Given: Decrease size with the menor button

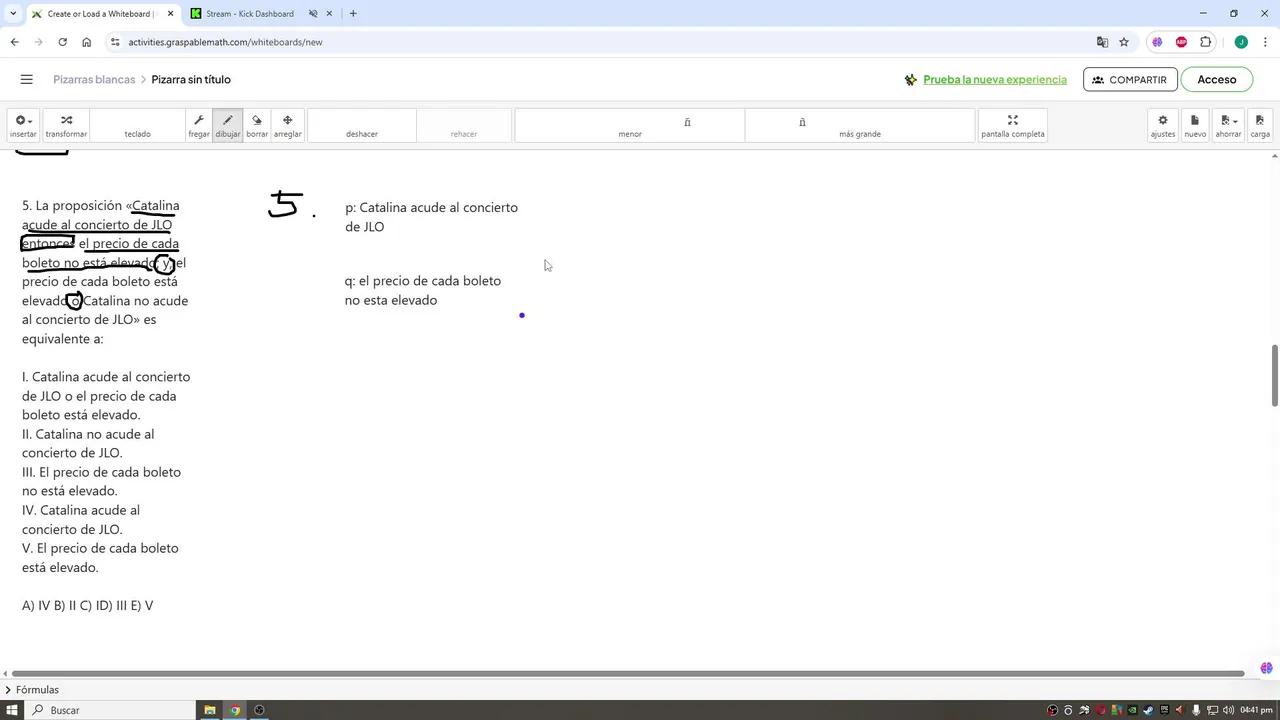Looking at the screenshot, I should [630, 125].
